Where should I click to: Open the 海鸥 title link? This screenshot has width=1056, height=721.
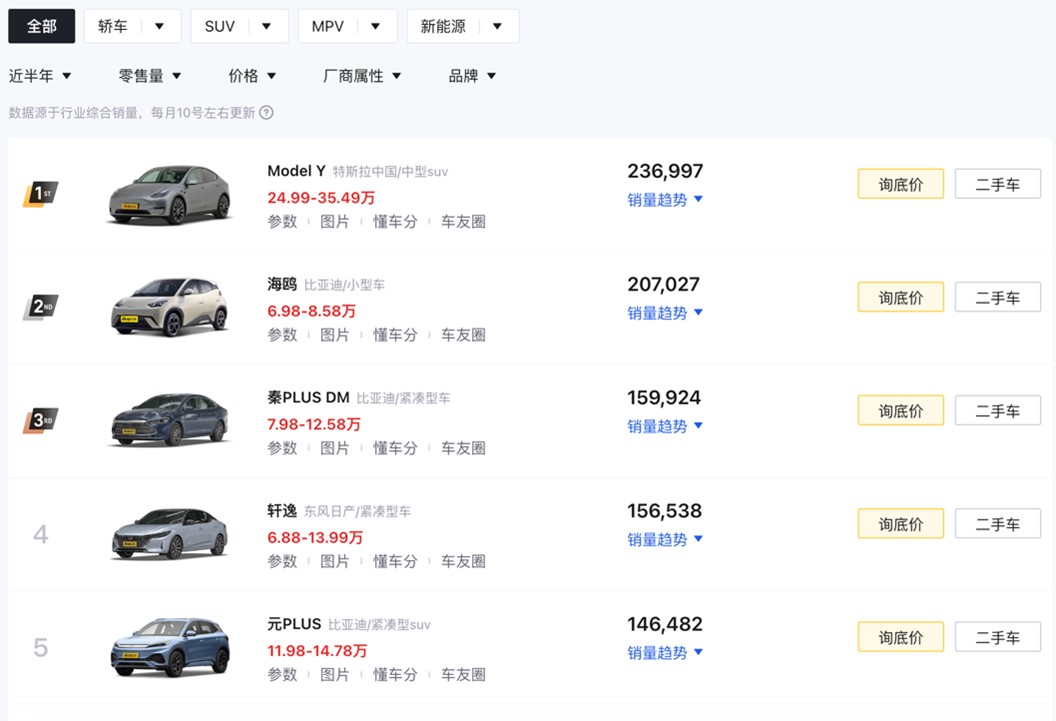[282, 284]
